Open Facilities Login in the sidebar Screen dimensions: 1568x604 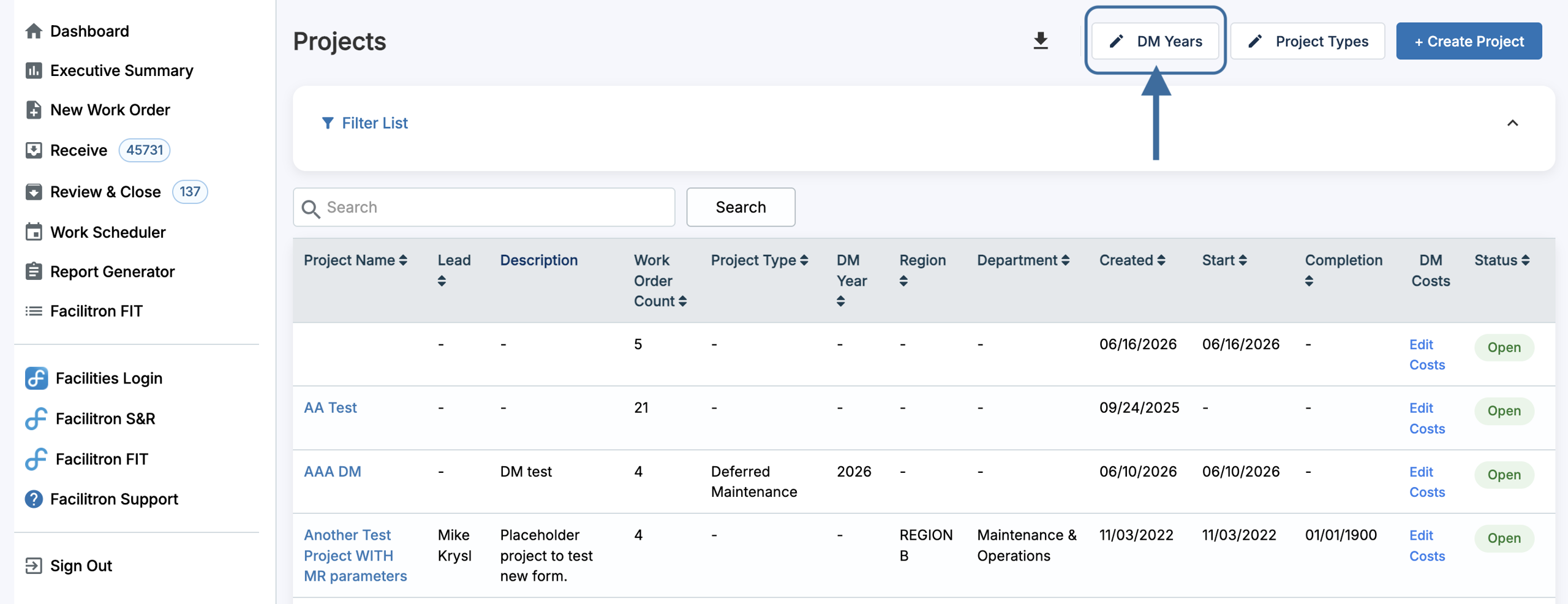109,378
